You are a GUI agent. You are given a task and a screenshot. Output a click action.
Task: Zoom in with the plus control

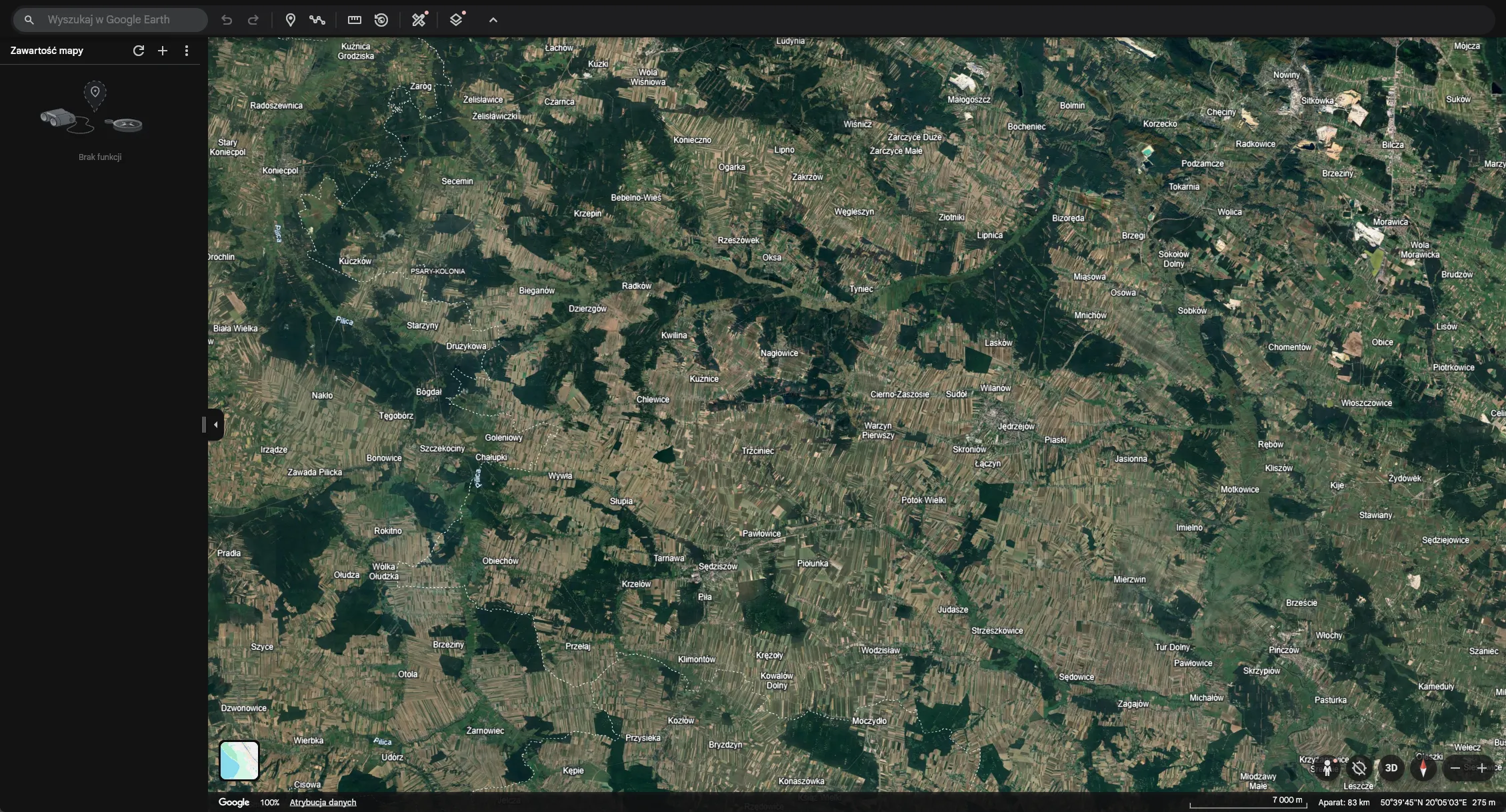tap(1481, 768)
